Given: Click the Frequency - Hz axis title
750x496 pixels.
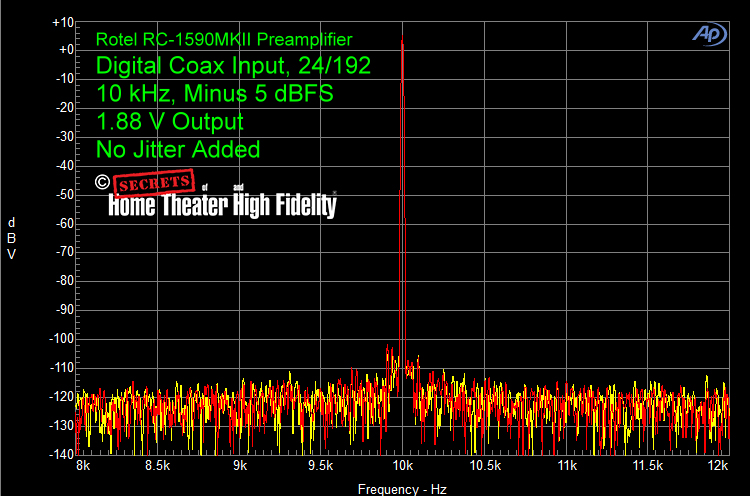Looking at the screenshot, I should [401, 488].
